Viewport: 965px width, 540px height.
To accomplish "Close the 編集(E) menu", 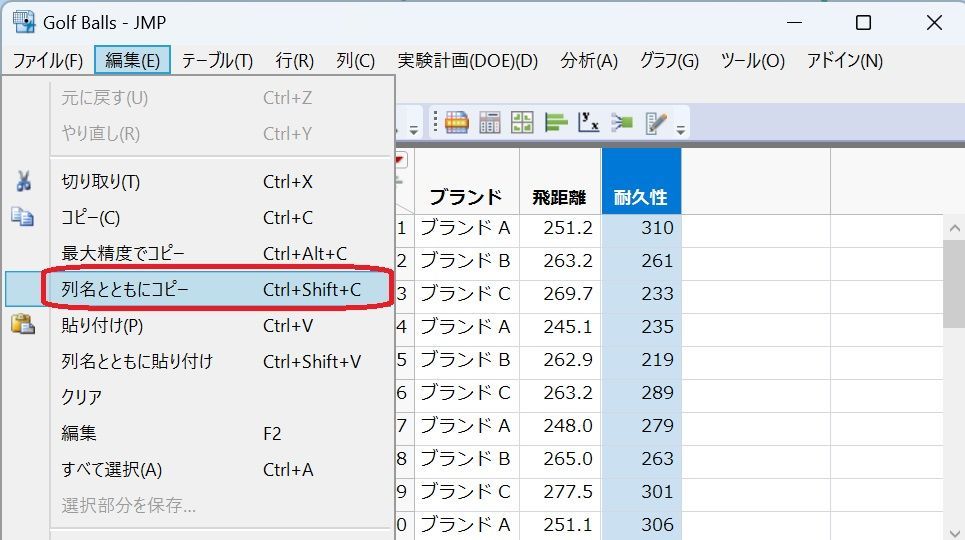I will point(132,60).
